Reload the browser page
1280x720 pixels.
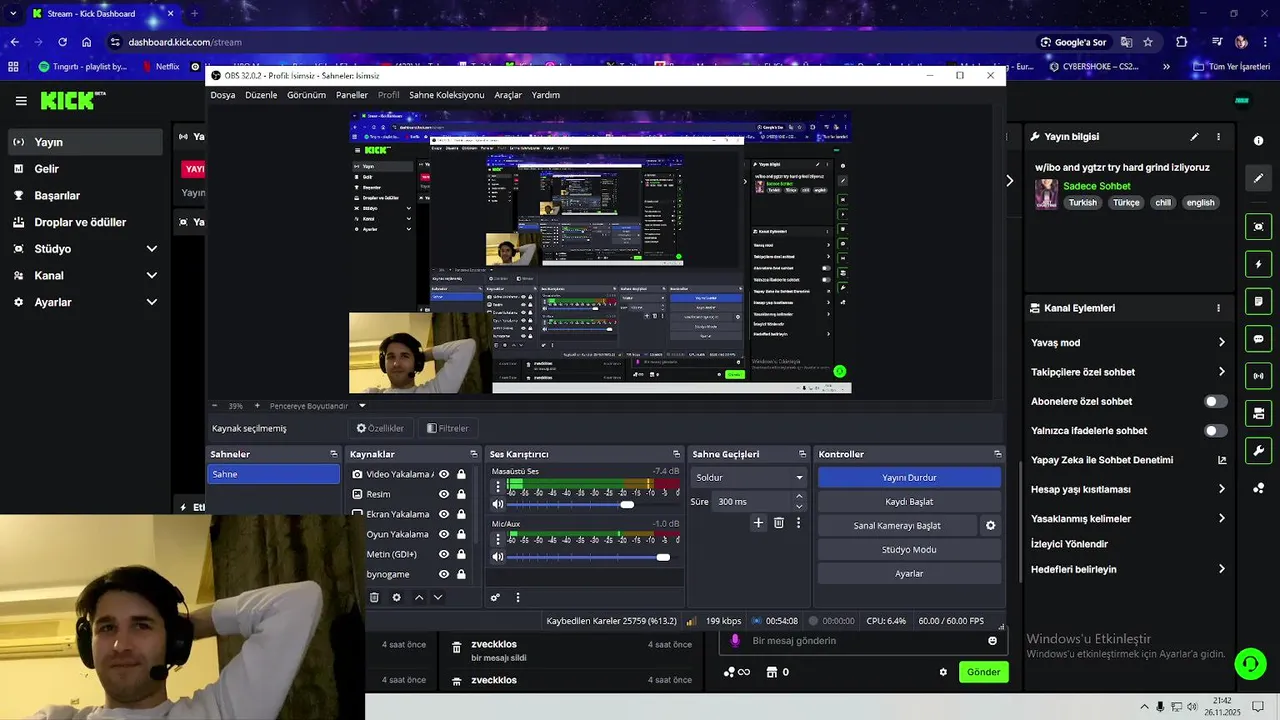coord(62,42)
